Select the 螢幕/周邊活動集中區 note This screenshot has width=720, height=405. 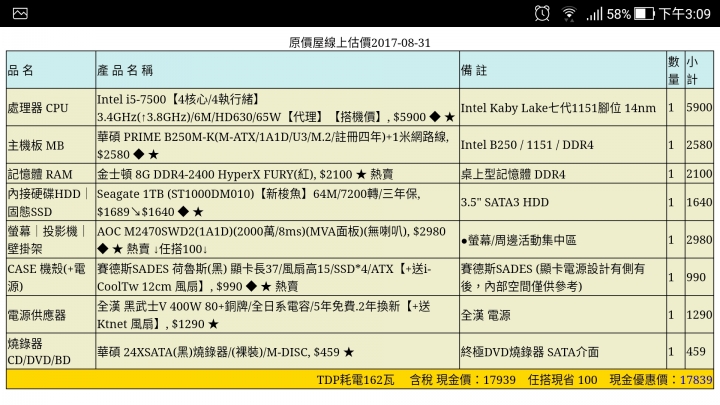click(563, 240)
